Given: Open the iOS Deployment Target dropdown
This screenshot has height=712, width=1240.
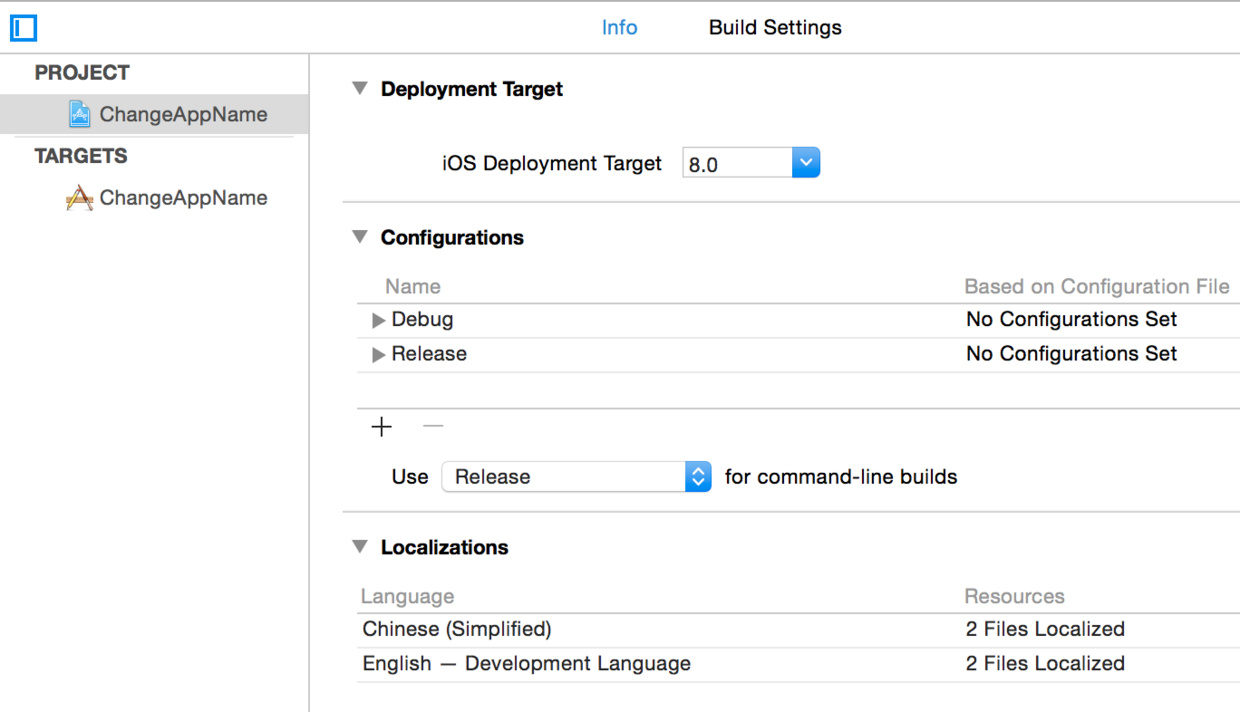Looking at the screenshot, I should pos(805,163).
